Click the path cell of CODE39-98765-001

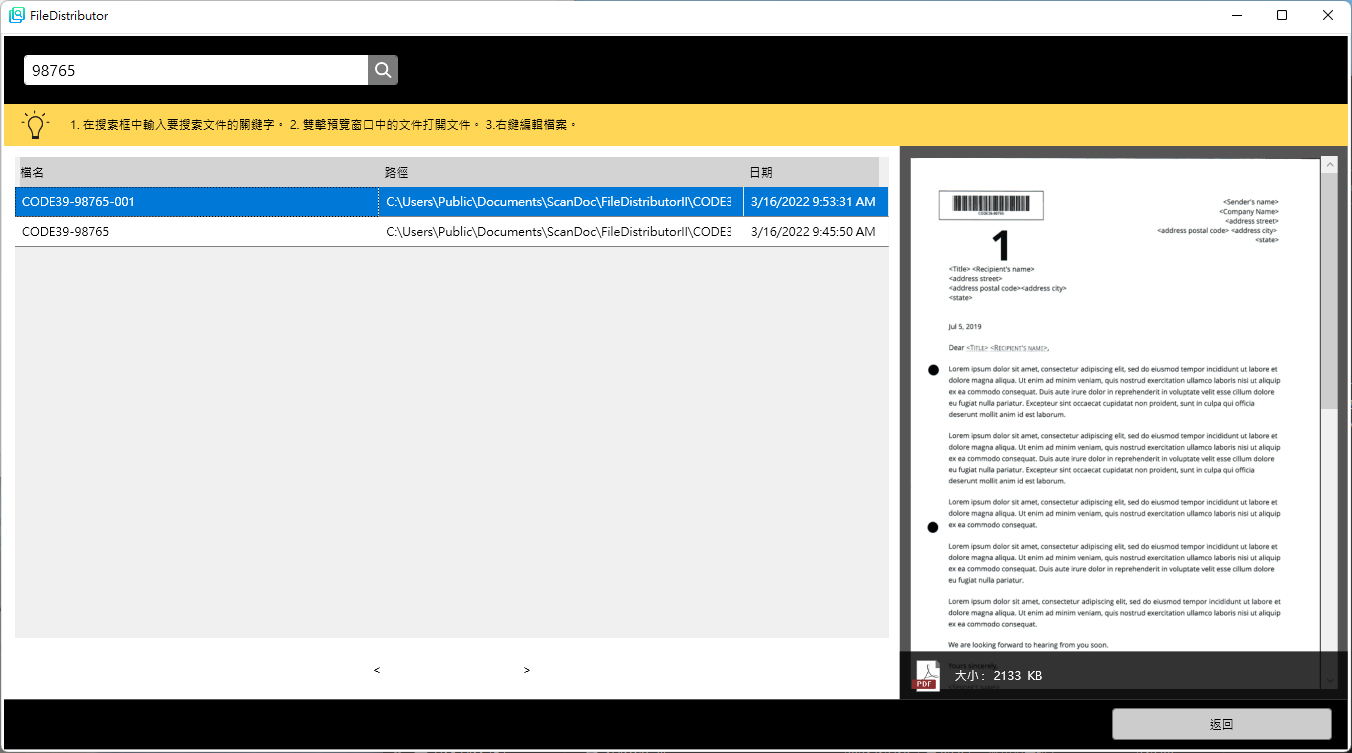(x=561, y=202)
